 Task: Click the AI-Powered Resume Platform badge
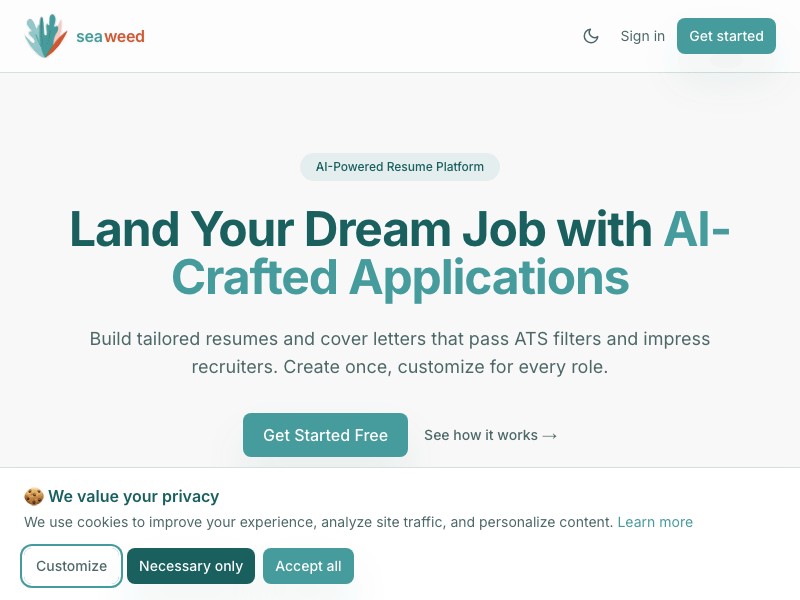tap(400, 167)
